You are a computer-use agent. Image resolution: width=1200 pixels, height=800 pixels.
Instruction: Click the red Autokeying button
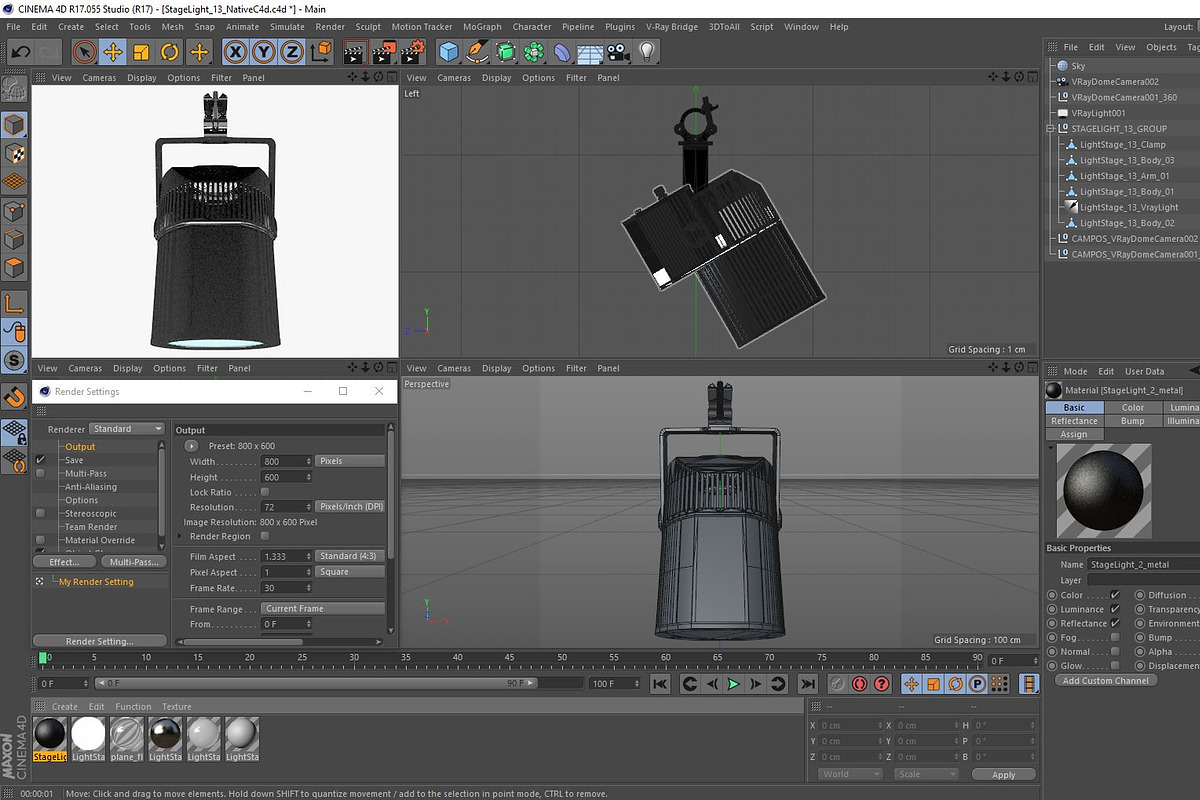859,684
